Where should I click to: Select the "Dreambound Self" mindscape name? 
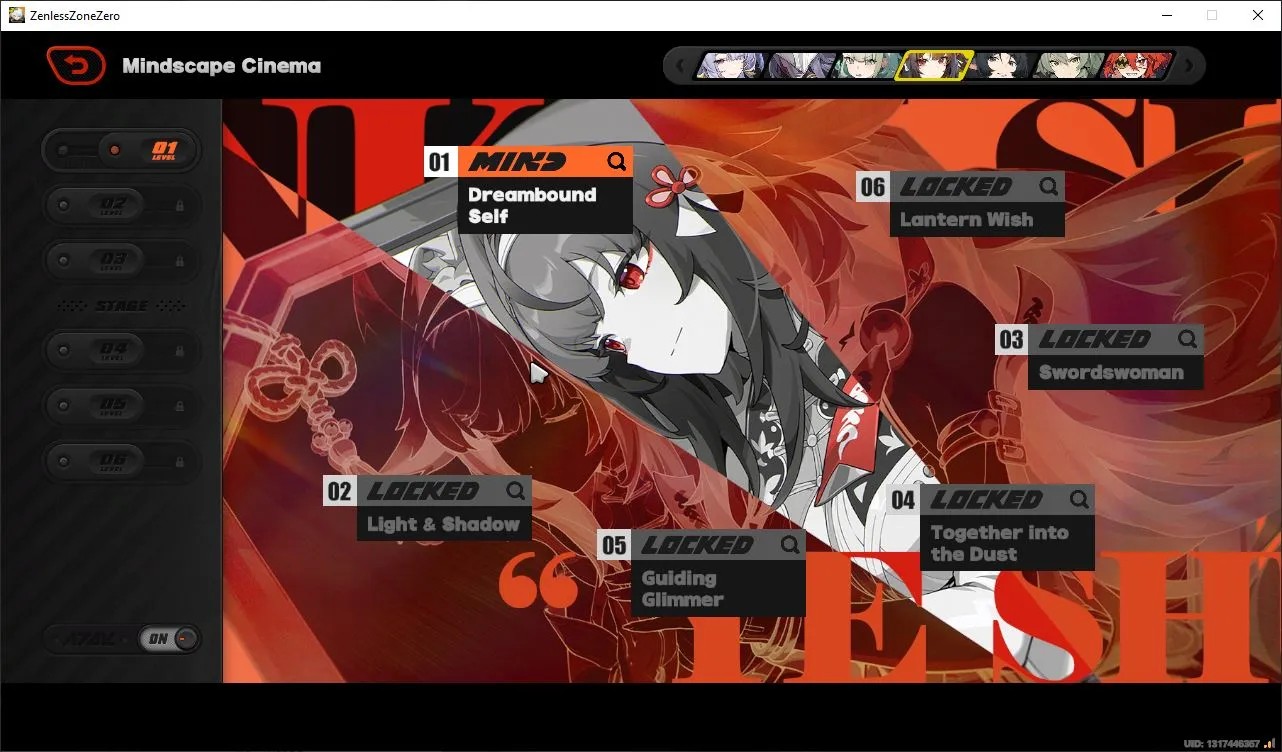click(532, 205)
